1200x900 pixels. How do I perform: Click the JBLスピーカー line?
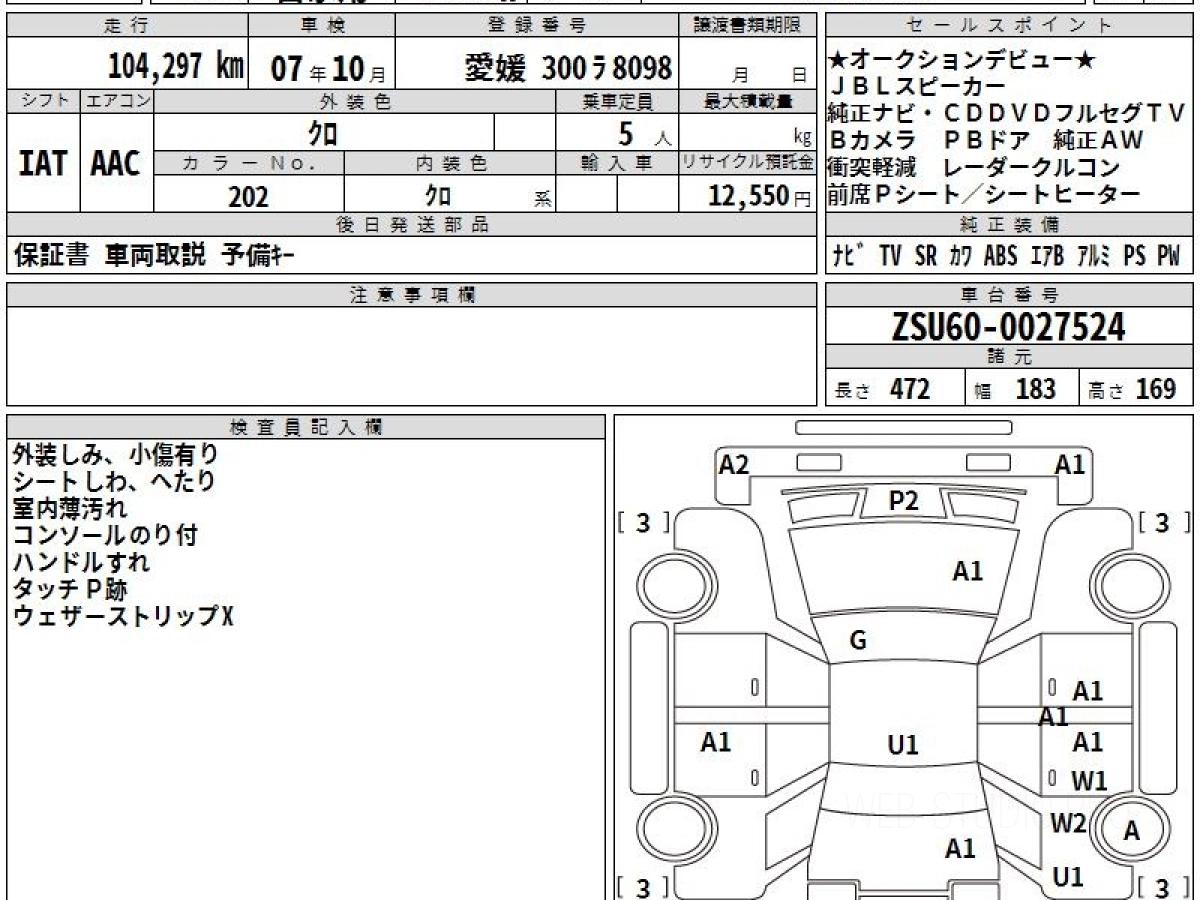click(x=917, y=87)
